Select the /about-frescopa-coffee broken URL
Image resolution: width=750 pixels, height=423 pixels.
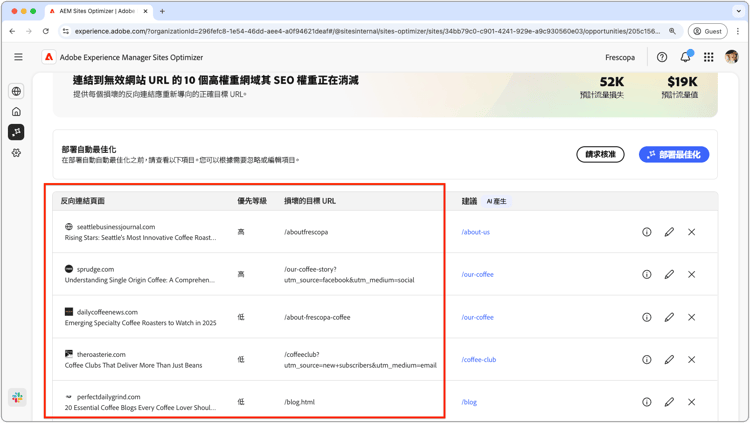(317, 317)
